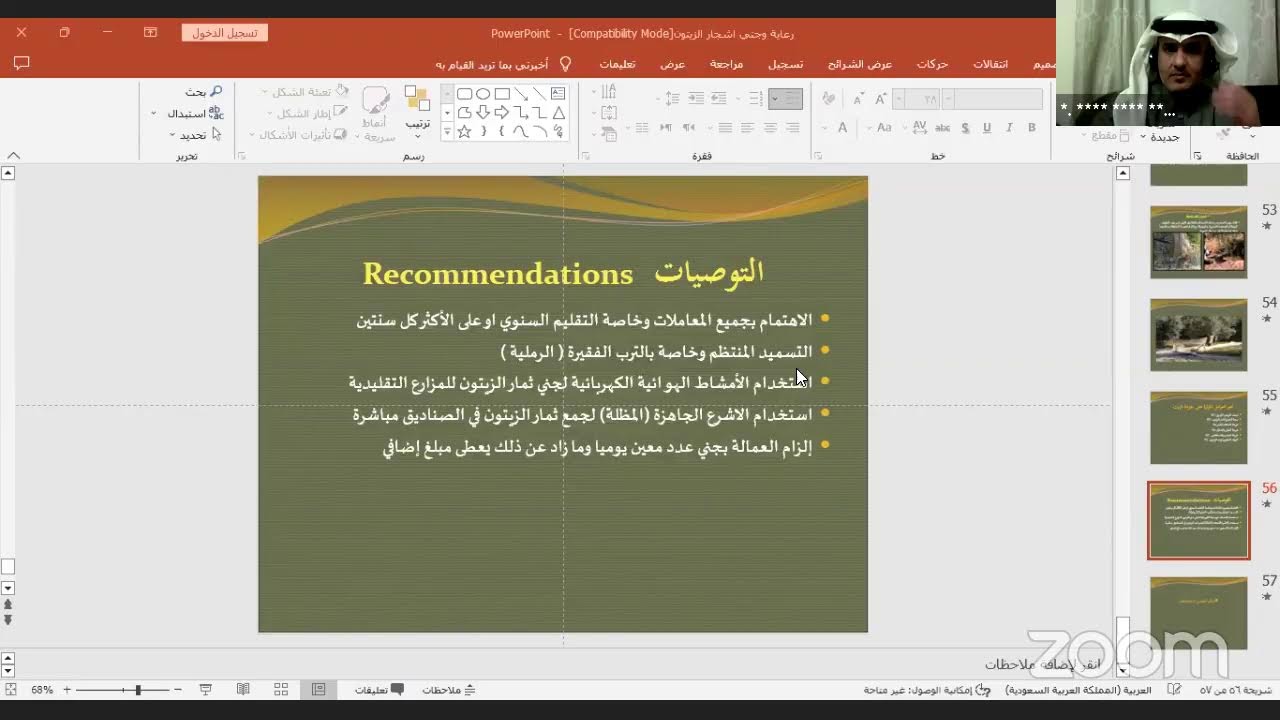This screenshot has width=1280, height=720.
Task: Open Transitions (انتقالات) tab
Action: click(x=990, y=64)
